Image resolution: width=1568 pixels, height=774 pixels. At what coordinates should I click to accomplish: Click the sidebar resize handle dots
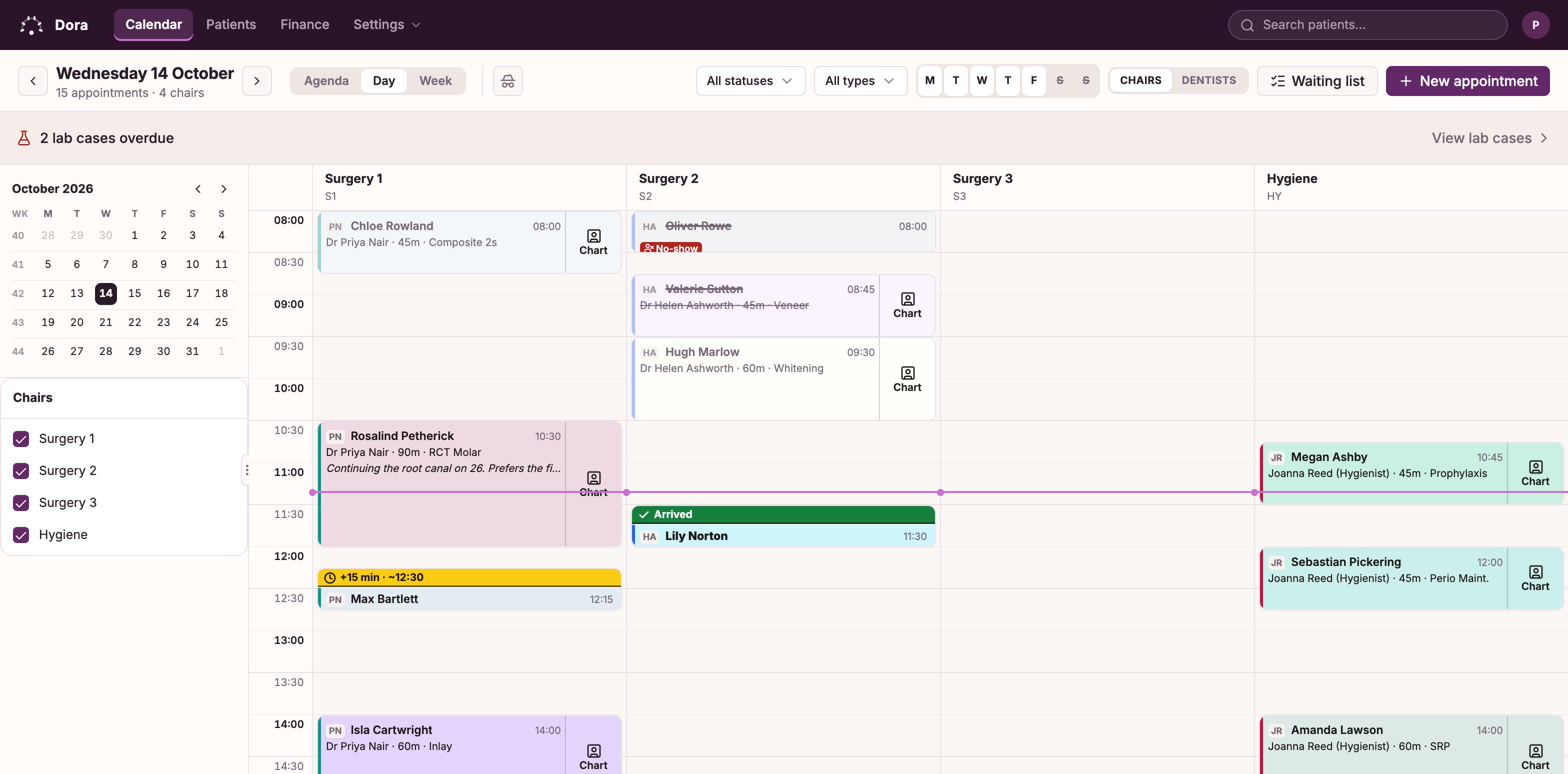coord(246,470)
